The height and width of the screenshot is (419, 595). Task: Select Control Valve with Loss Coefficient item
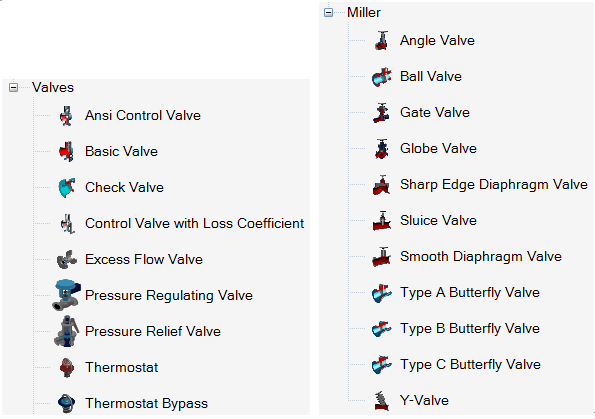[194, 224]
